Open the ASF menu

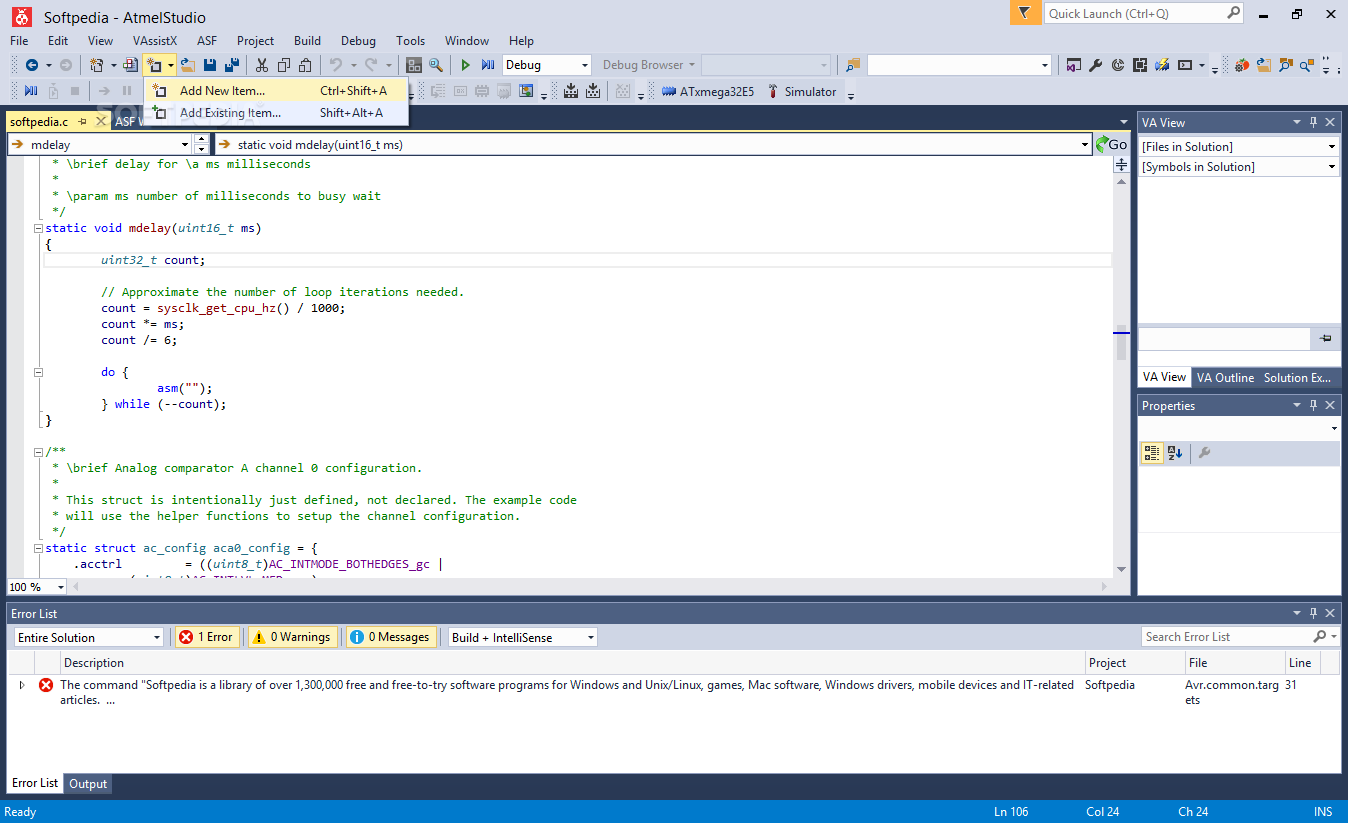(207, 41)
